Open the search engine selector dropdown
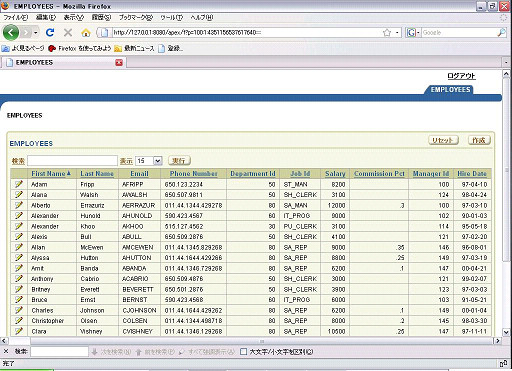Screen dimensions: 512x371 (x=413, y=32)
